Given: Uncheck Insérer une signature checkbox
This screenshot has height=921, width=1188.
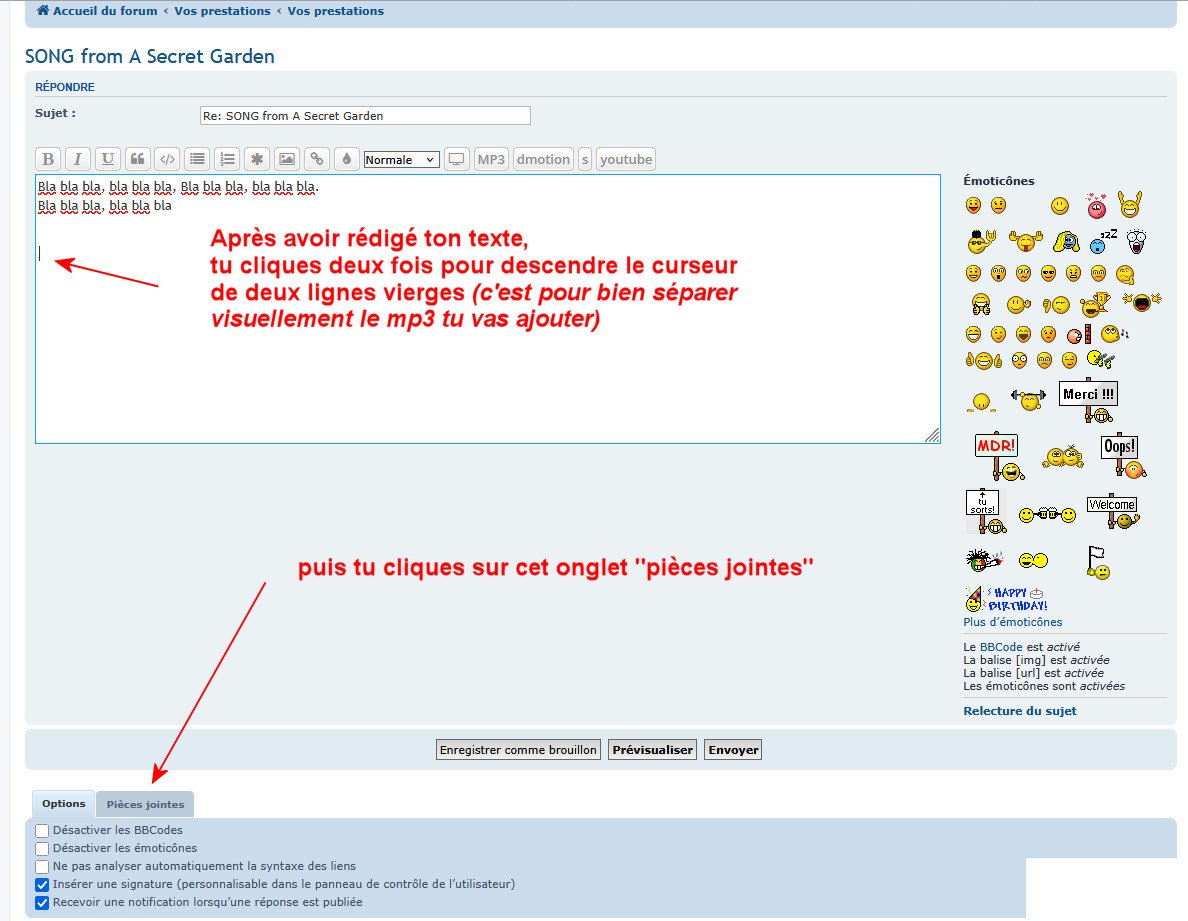Looking at the screenshot, I should (42, 884).
